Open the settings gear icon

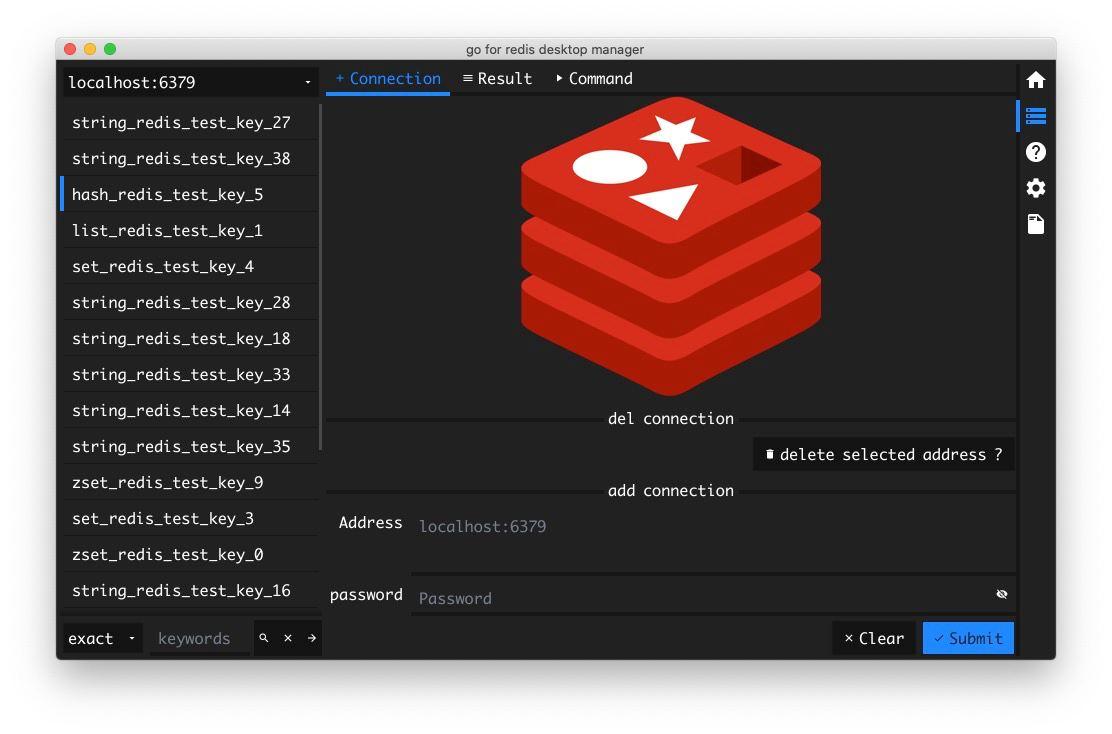[1035, 188]
